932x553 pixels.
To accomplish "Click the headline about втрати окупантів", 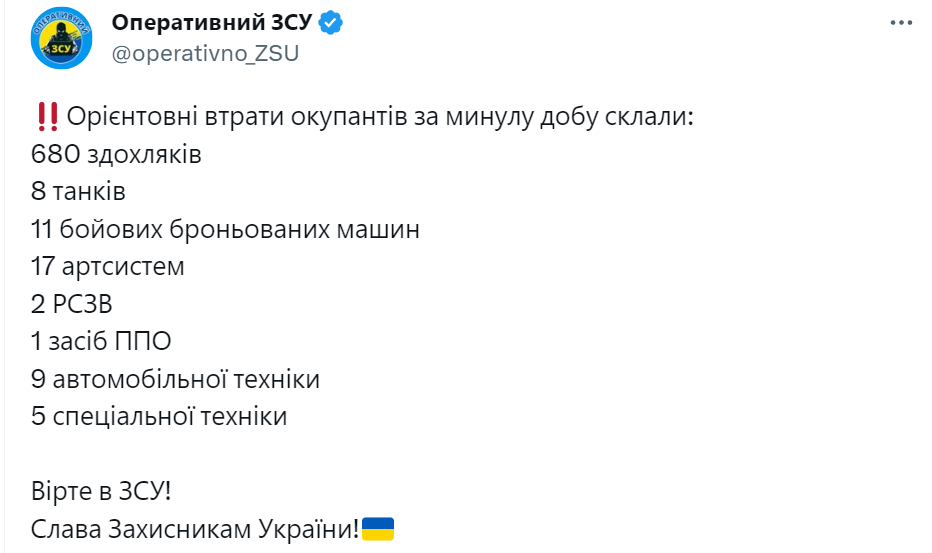I will coord(380,117).
